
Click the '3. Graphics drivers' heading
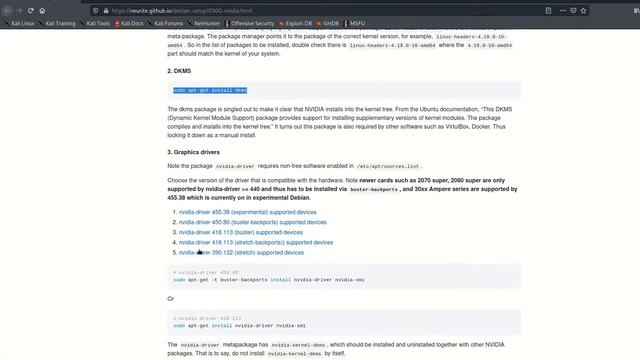193,152
